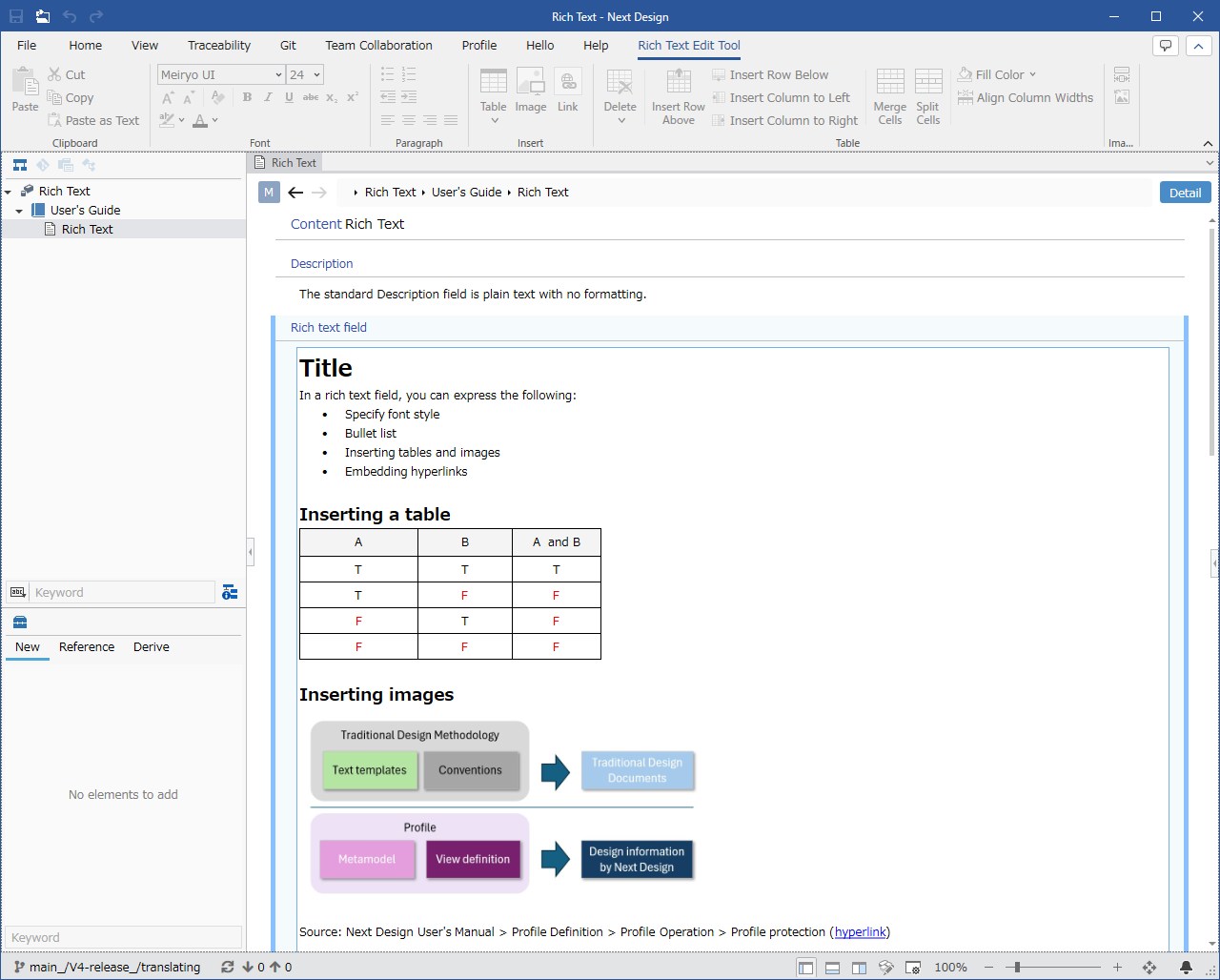The width and height of the screenshot is (1220, 980).
Task: Toggle align right paragraph
Action: click(x=430, y=120)
